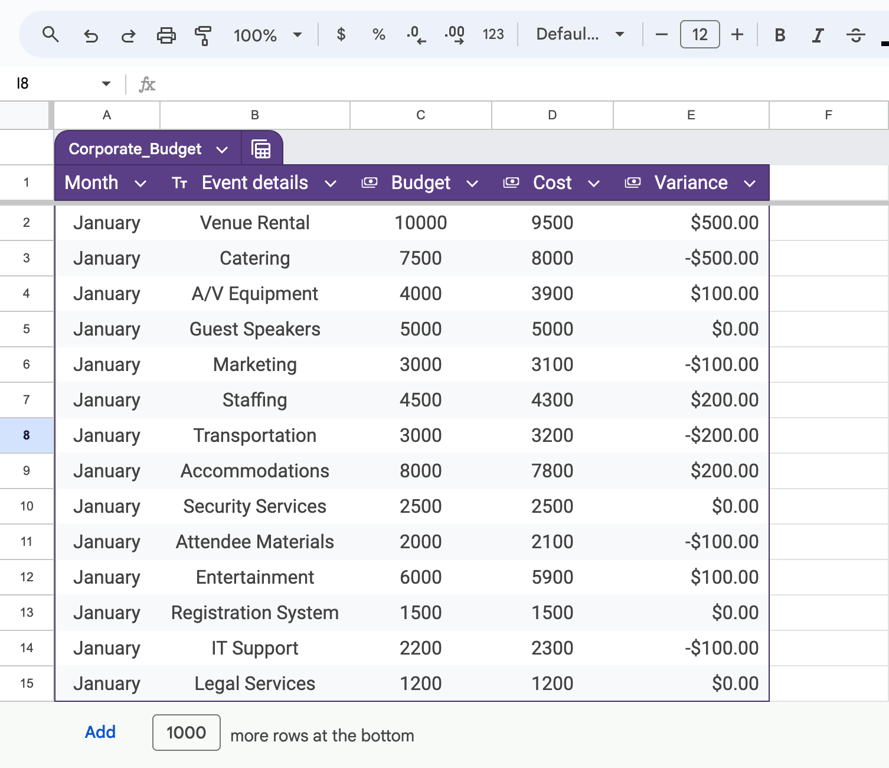Click the search menus magnifier icon
The width and height of the screenshot is (889, 768).
[x=50, y=35]
